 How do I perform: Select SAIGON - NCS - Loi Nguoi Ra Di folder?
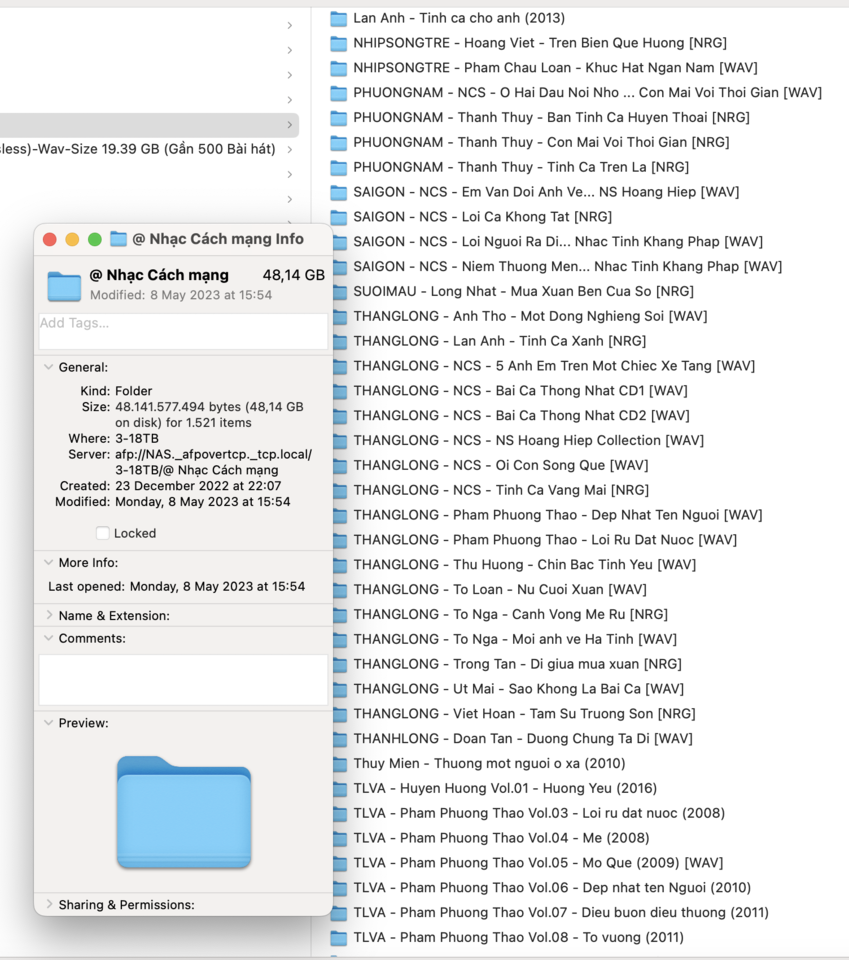[x=558, y=242]
